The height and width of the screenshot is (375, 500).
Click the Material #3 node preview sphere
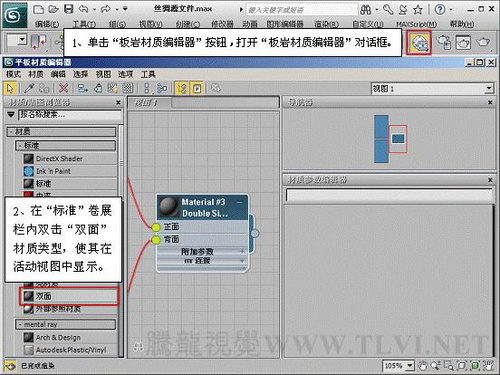[169, 207]
